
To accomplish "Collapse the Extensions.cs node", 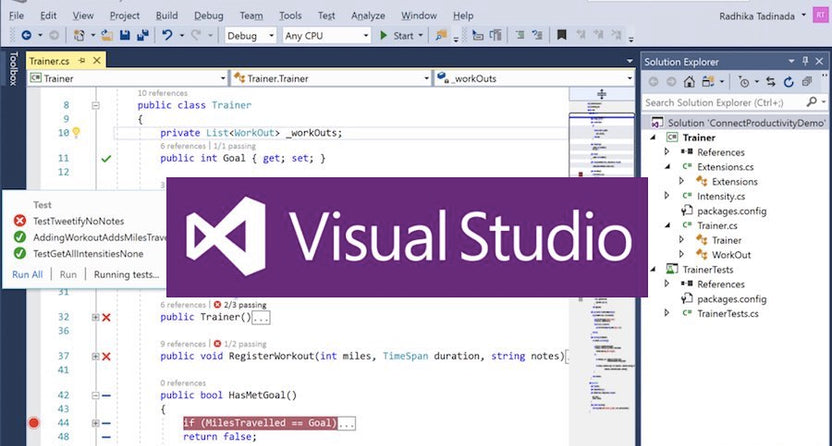I will click(668, 167).
